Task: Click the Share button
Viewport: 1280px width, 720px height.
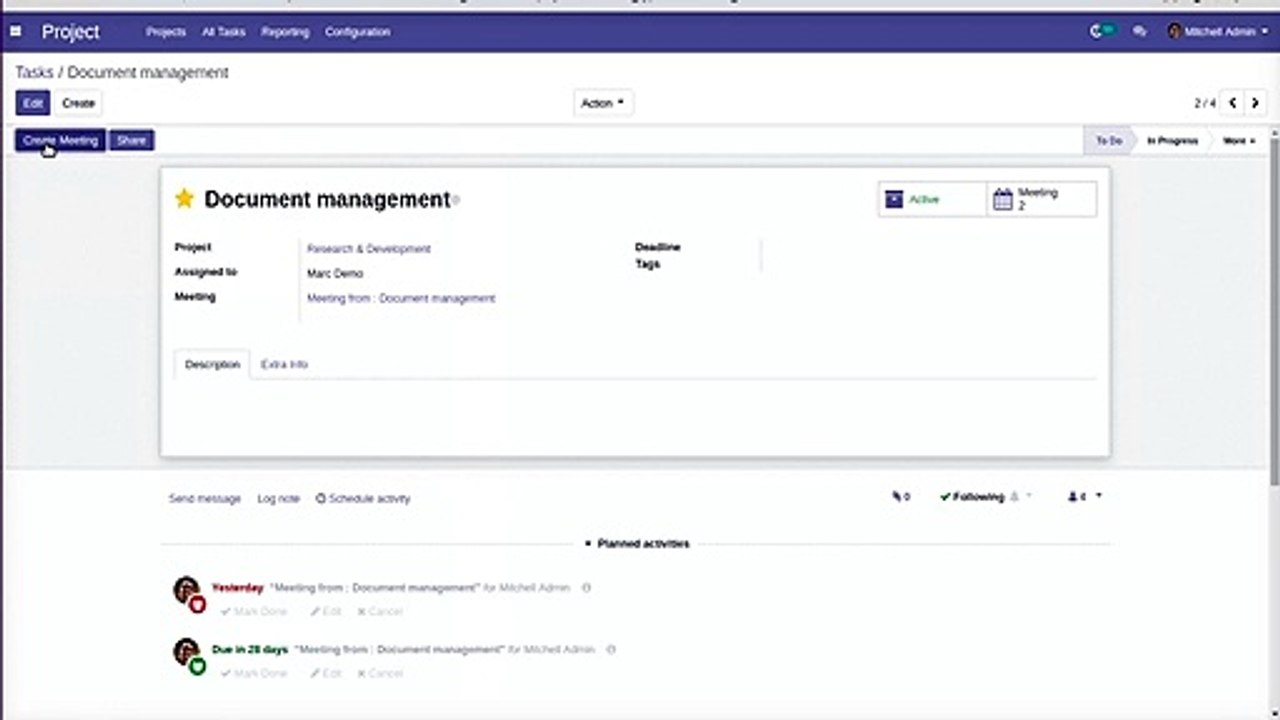Action: [x=131, y=141]
